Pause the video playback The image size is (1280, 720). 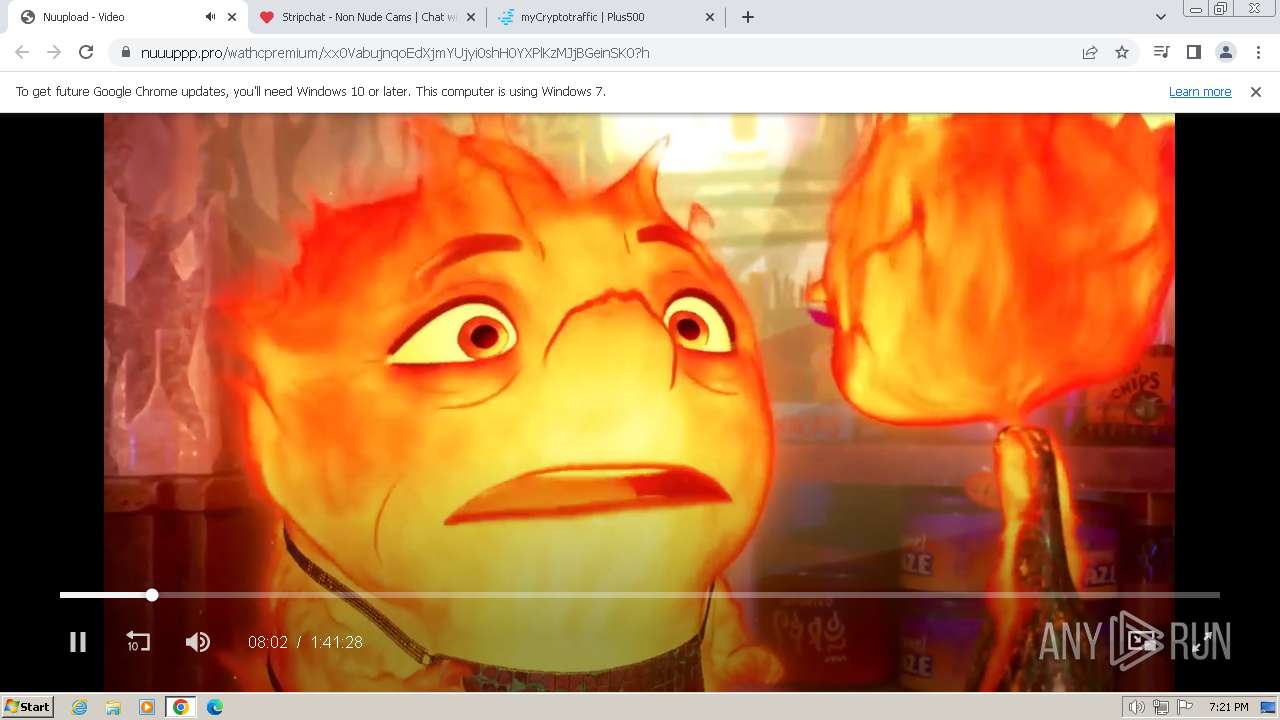pos(78,642)
